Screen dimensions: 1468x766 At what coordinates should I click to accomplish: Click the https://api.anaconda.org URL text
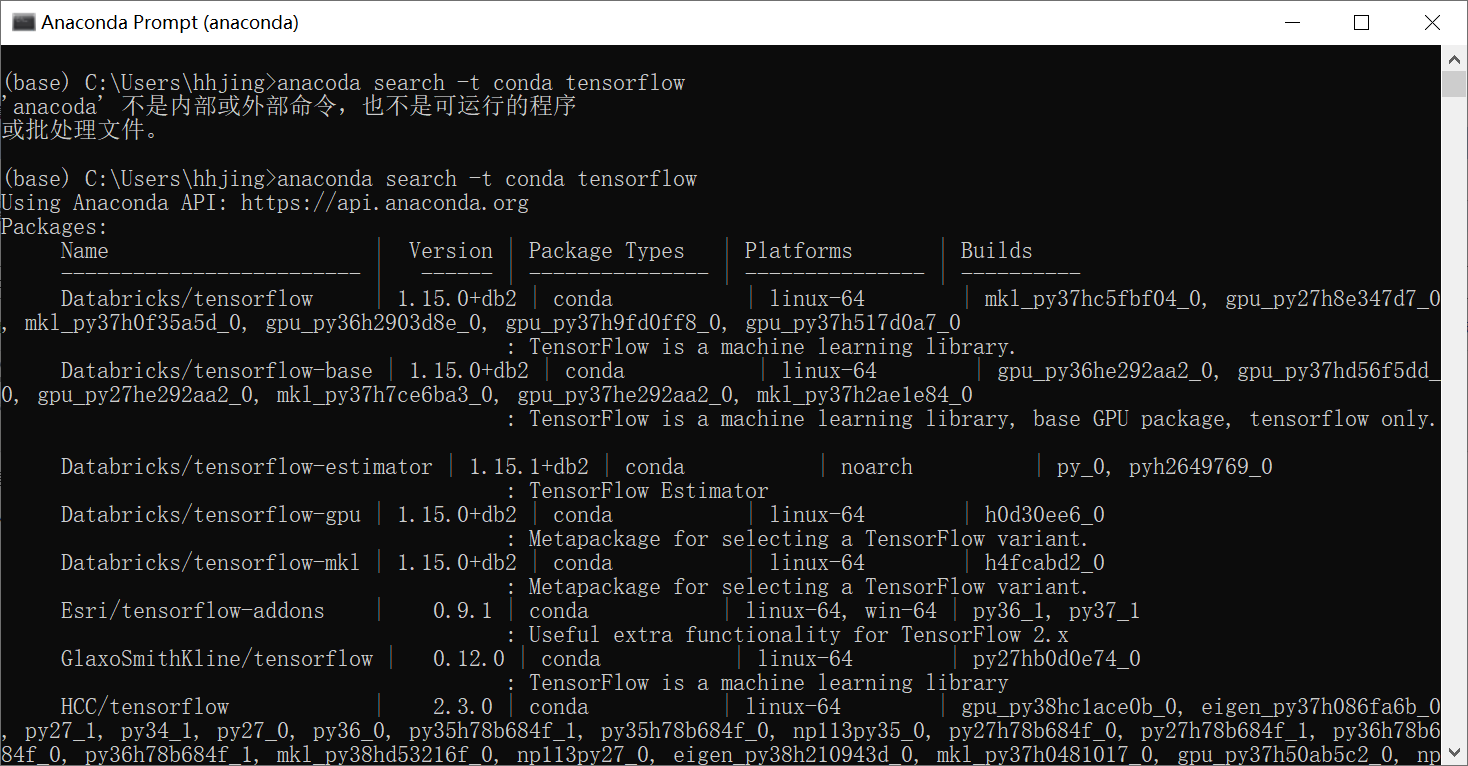(385, 203)
